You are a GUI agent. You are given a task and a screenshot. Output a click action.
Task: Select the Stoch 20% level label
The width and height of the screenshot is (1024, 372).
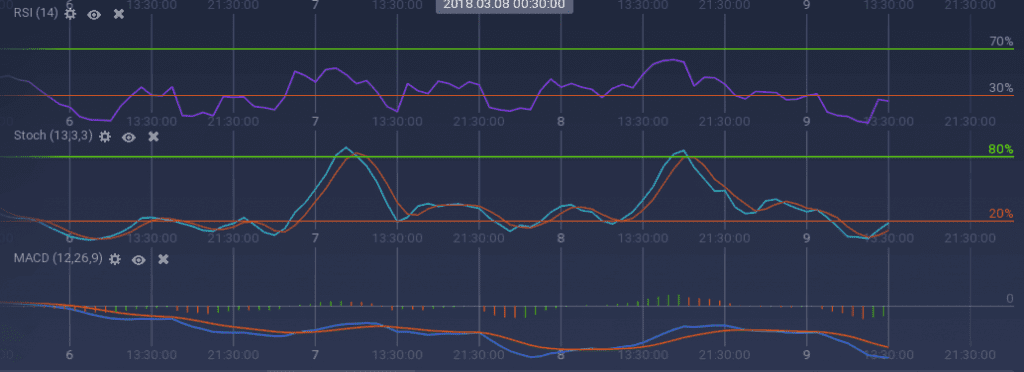[x=1000, y=213]
